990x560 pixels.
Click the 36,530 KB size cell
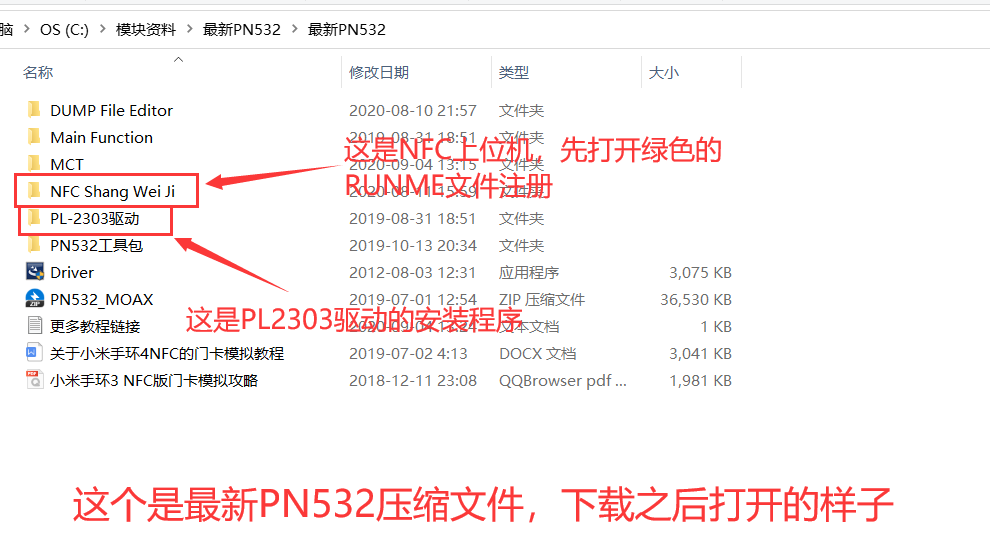[x=696, y=300]
